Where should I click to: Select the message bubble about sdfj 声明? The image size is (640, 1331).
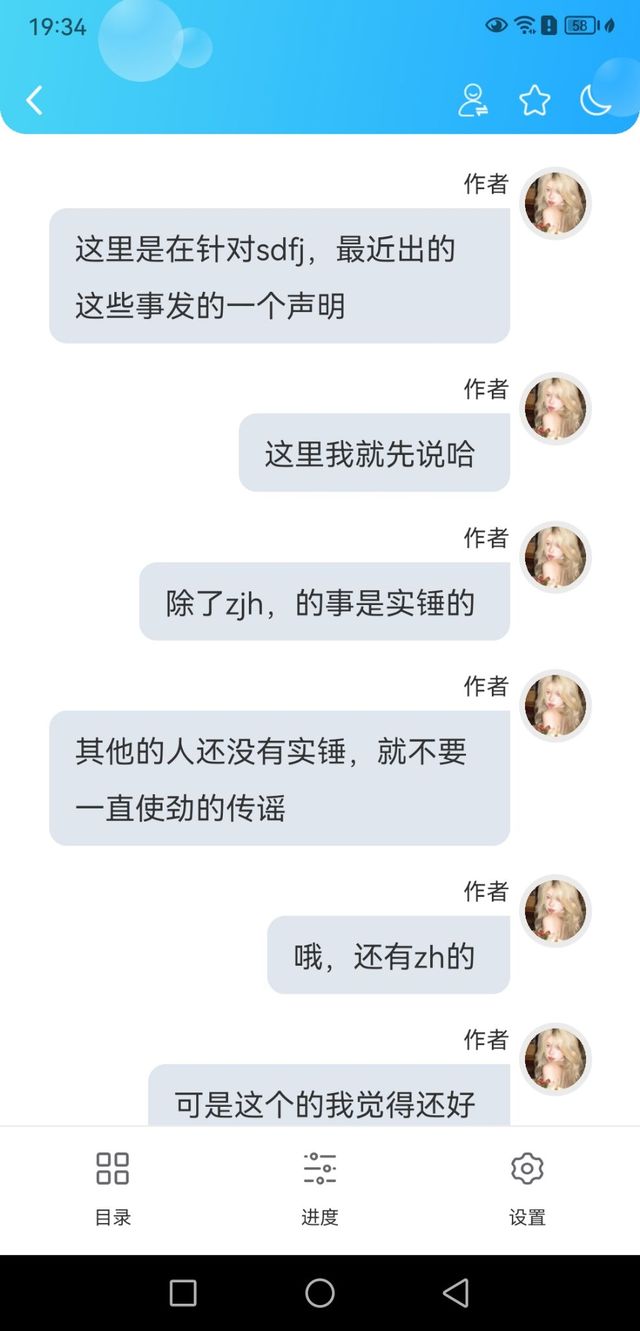pos(279,276)
